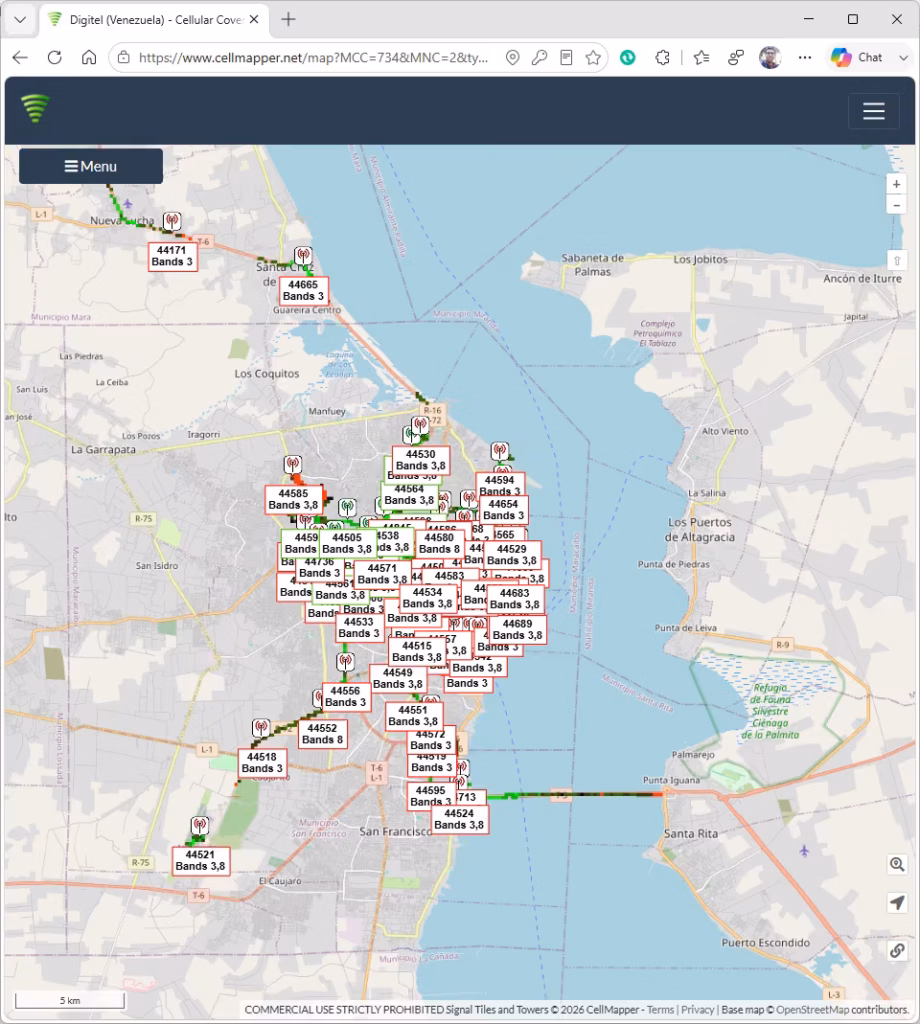Open a new browser tab

coord(288,20)
